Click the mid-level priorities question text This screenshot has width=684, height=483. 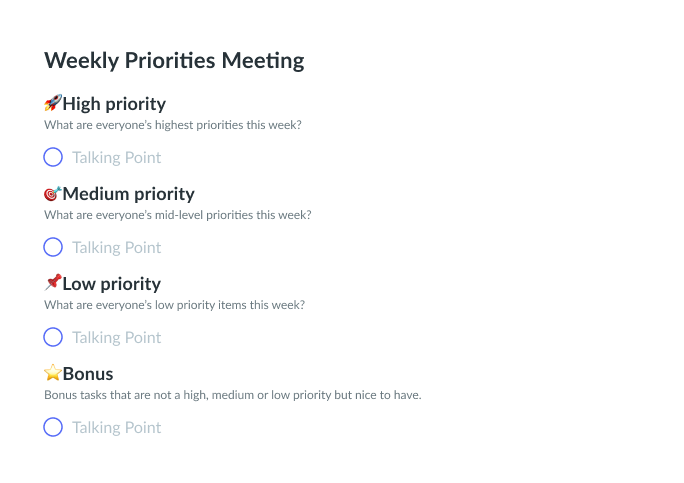(x=177, y=215)
